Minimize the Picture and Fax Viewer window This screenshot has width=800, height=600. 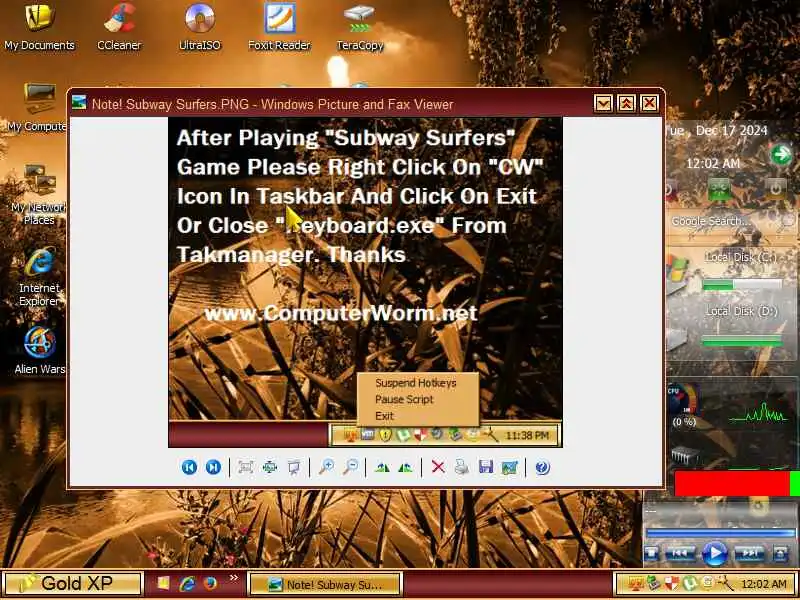coord(603,104)
